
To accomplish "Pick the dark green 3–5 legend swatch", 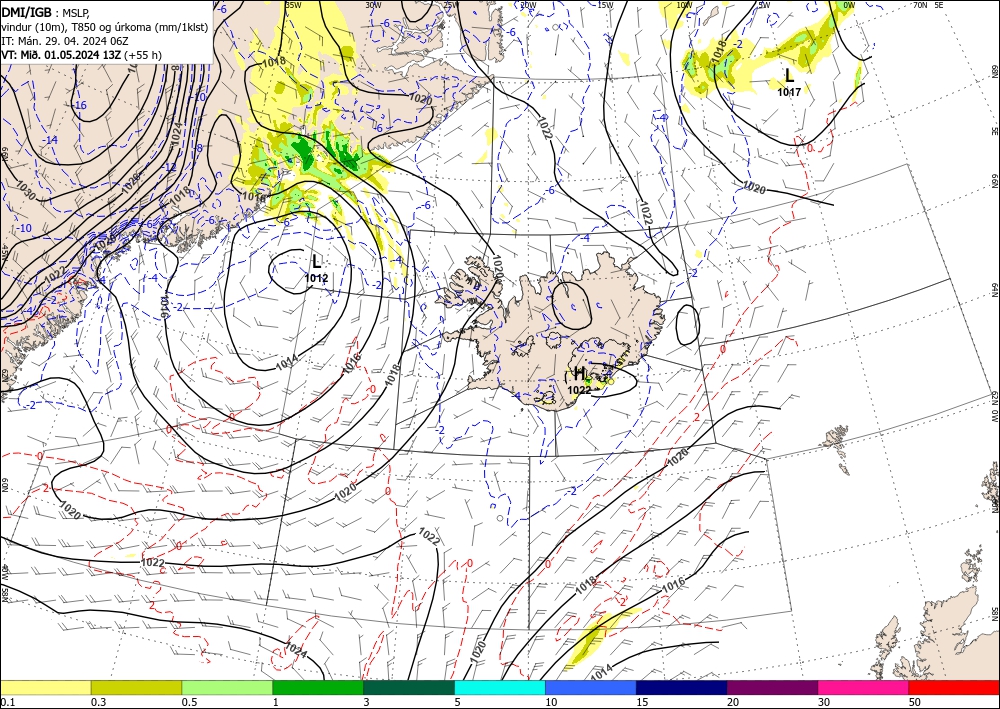I will point(409,687).
